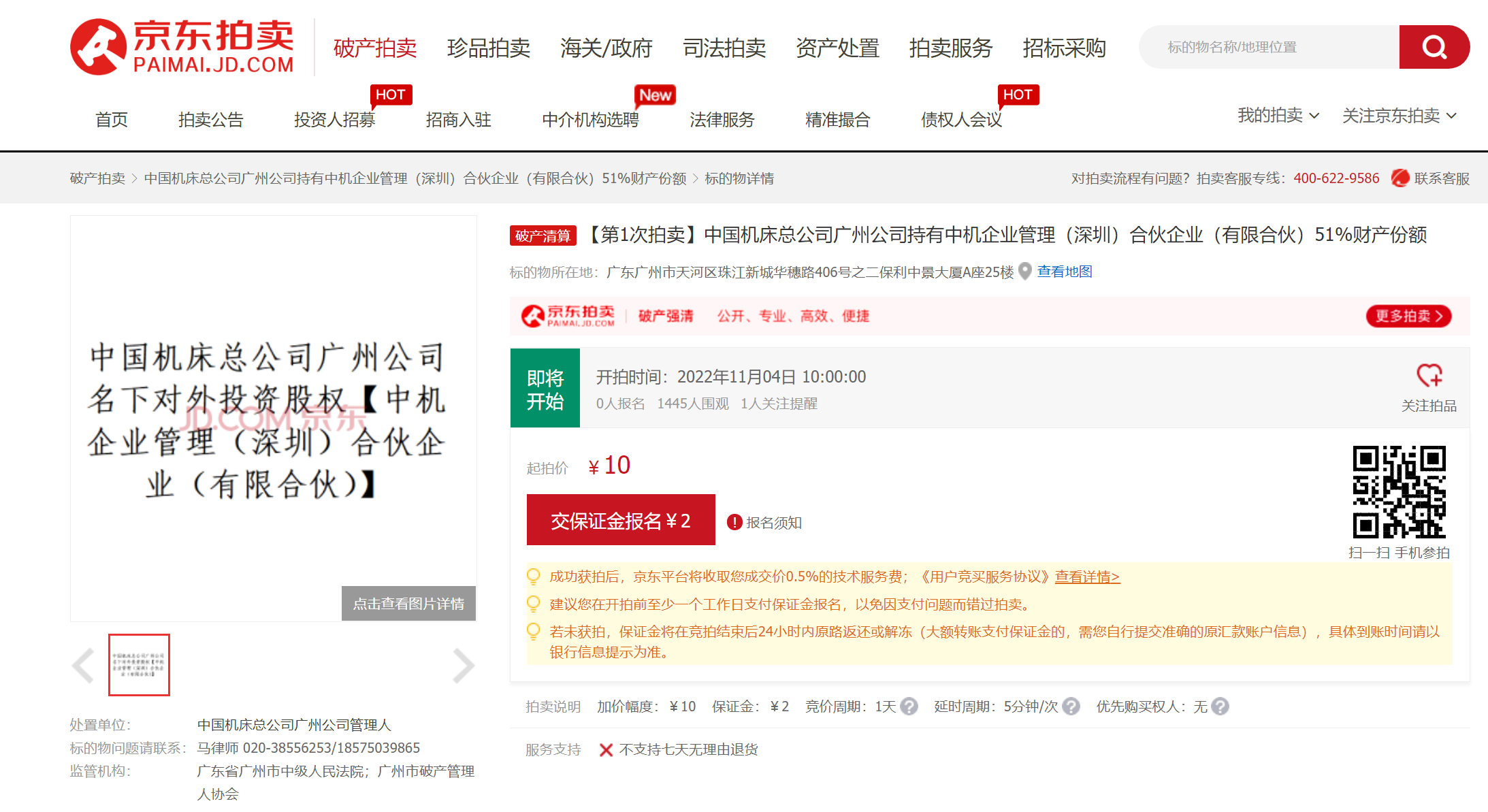Click the auction item name in the breadcrumb
1488x812 pixels.
point(415,178)
